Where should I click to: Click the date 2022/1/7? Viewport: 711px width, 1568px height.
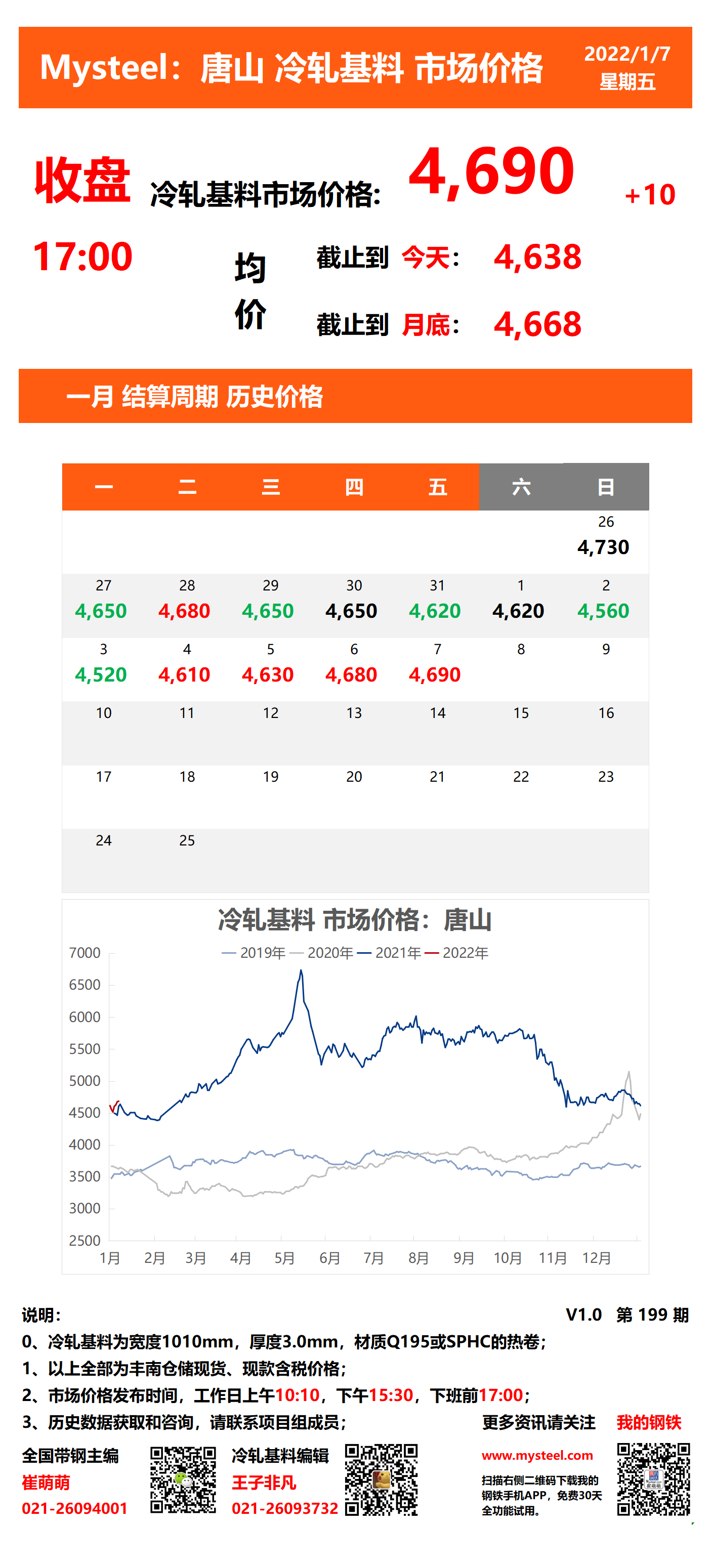coord(627,54)
